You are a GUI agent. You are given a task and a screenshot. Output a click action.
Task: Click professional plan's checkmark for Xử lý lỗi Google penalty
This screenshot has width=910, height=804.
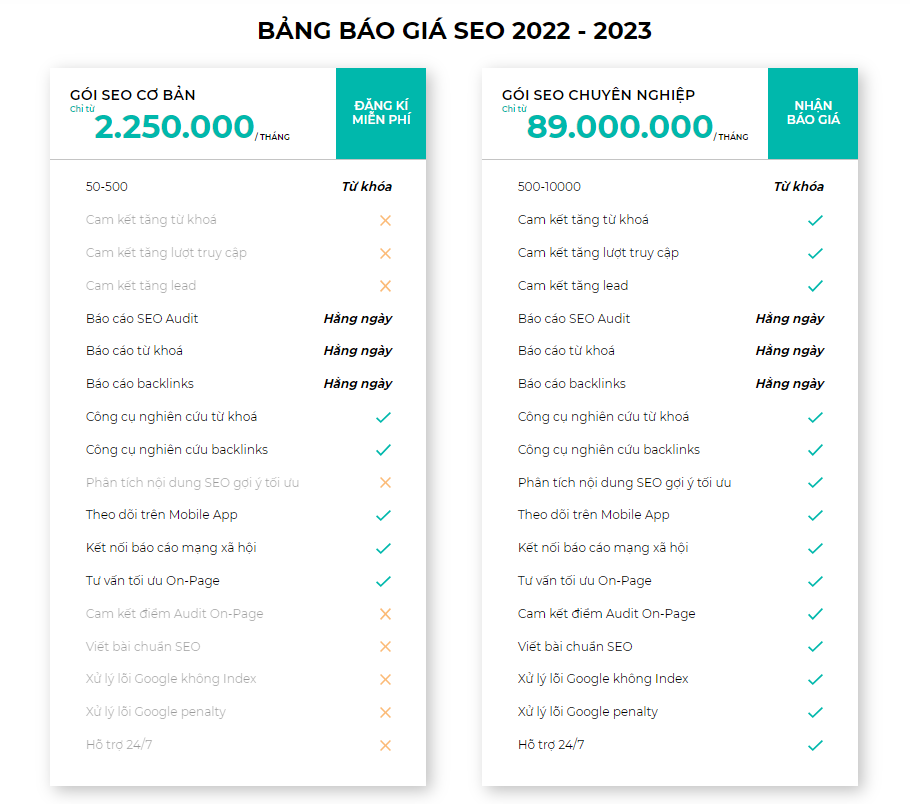[x=815, y=713]
